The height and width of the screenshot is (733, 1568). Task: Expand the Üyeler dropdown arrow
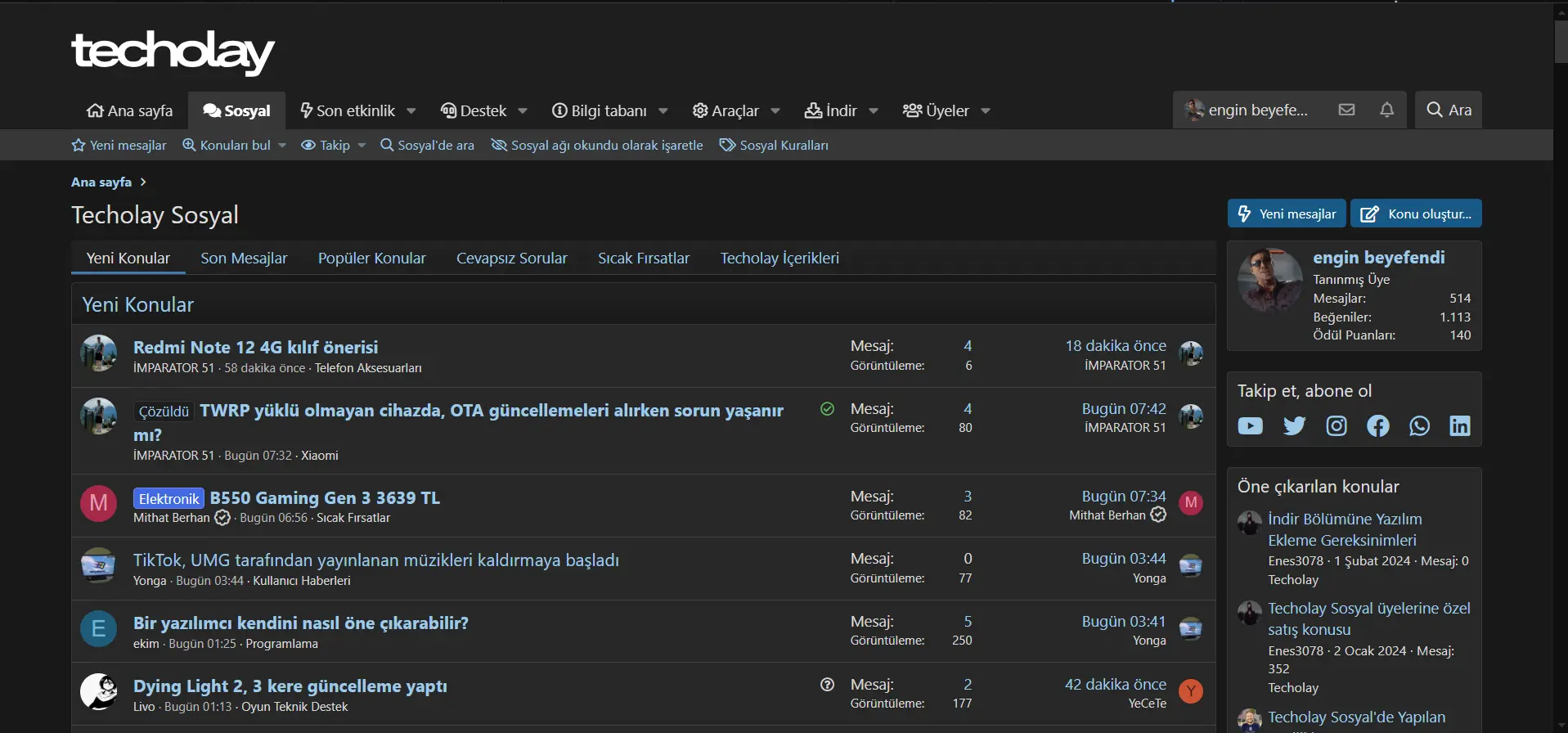point(986,110)
